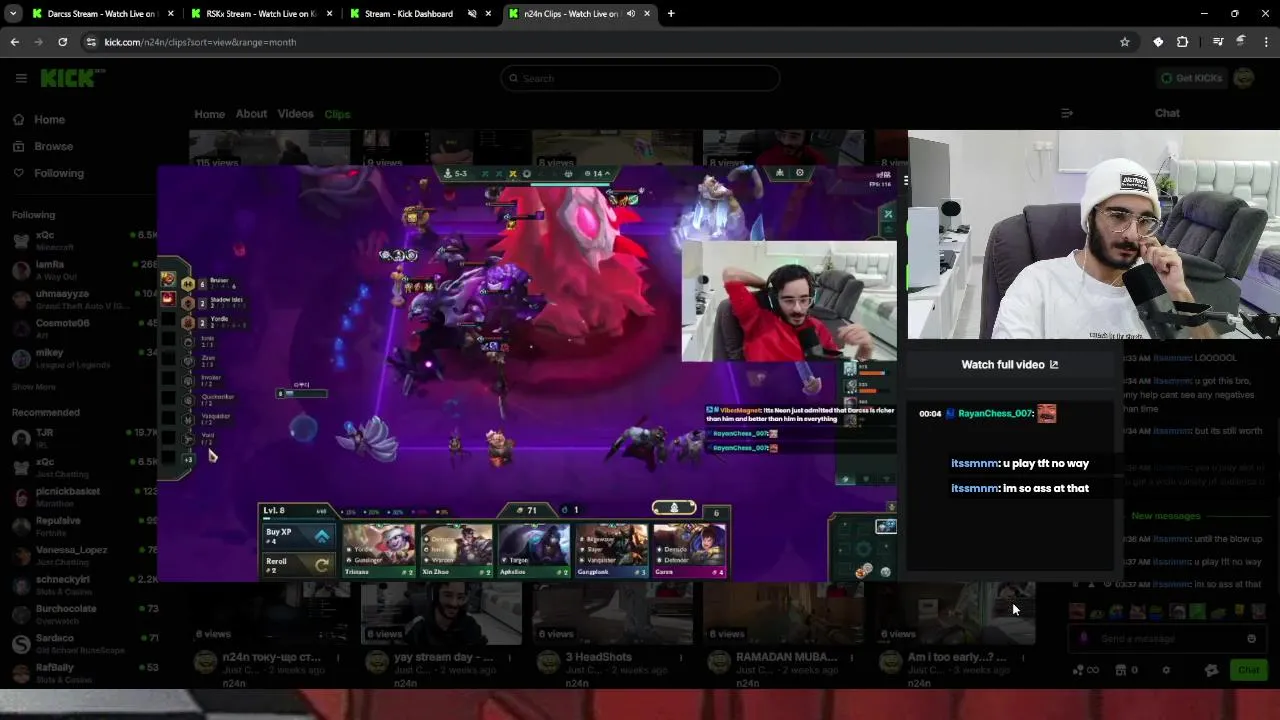1280x720 pixels.
Task: Switch to the channel About tab
Action: 251,114
